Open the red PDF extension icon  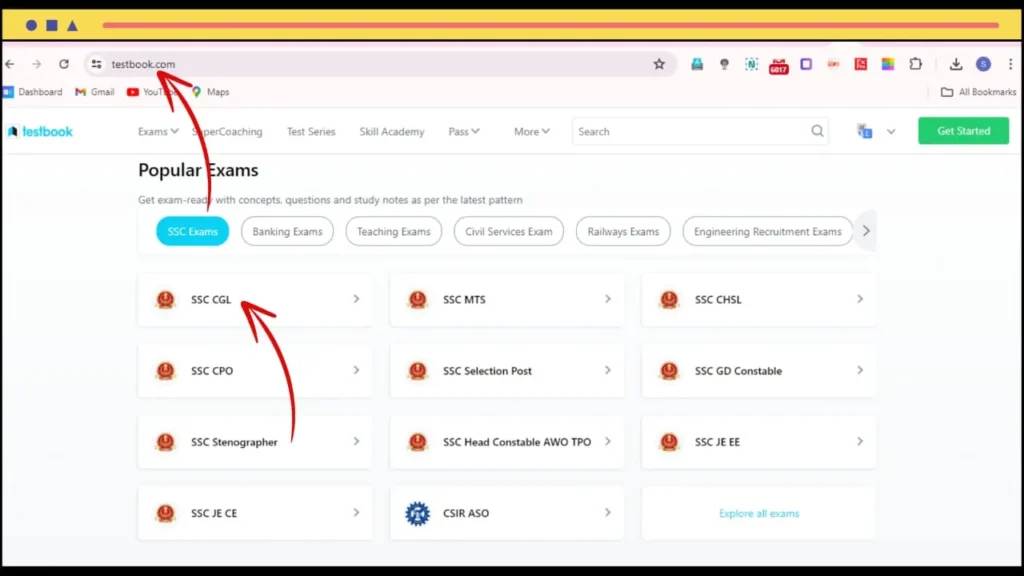[861, 64]
